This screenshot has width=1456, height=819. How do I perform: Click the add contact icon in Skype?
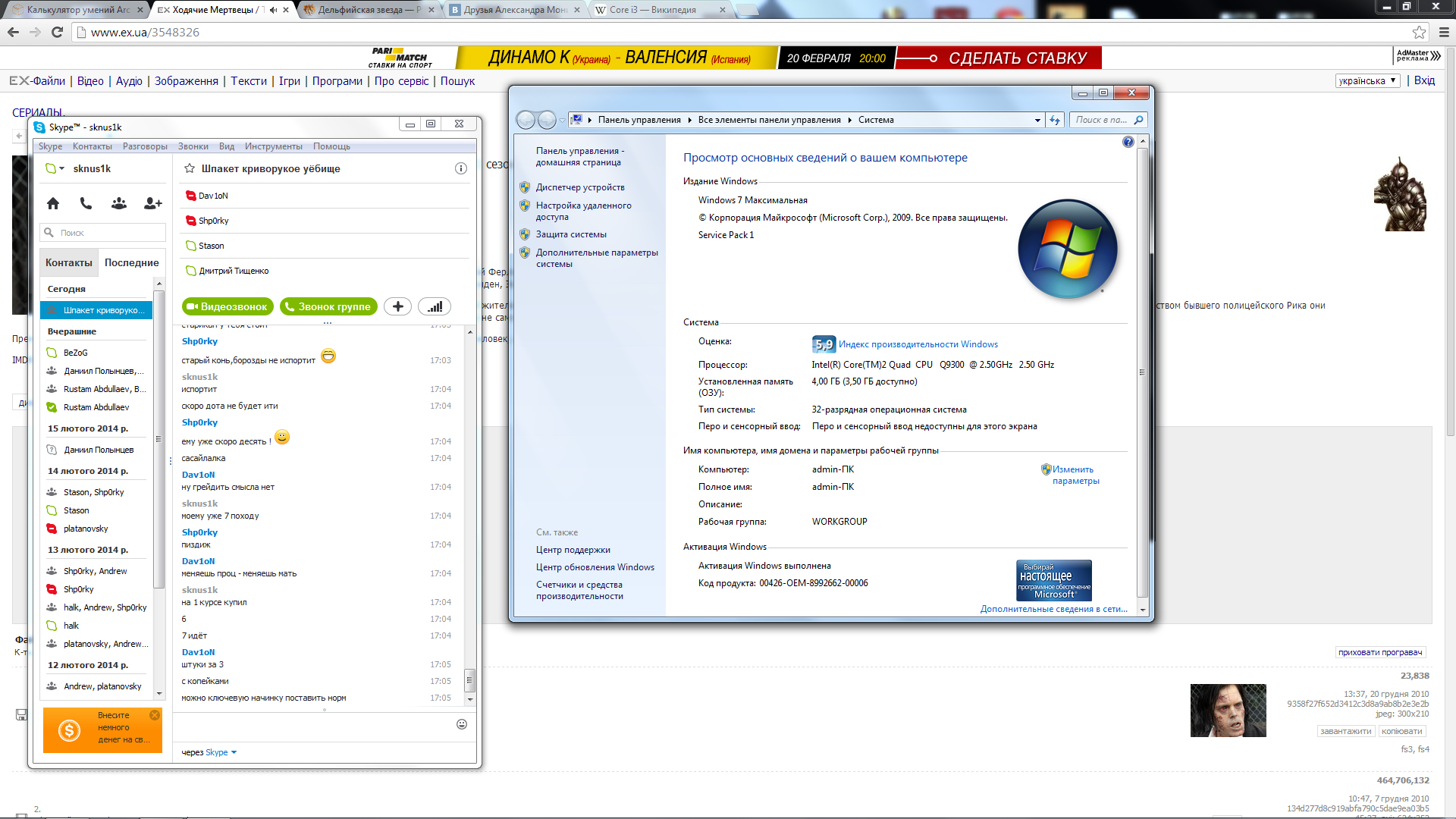point(152,203)
